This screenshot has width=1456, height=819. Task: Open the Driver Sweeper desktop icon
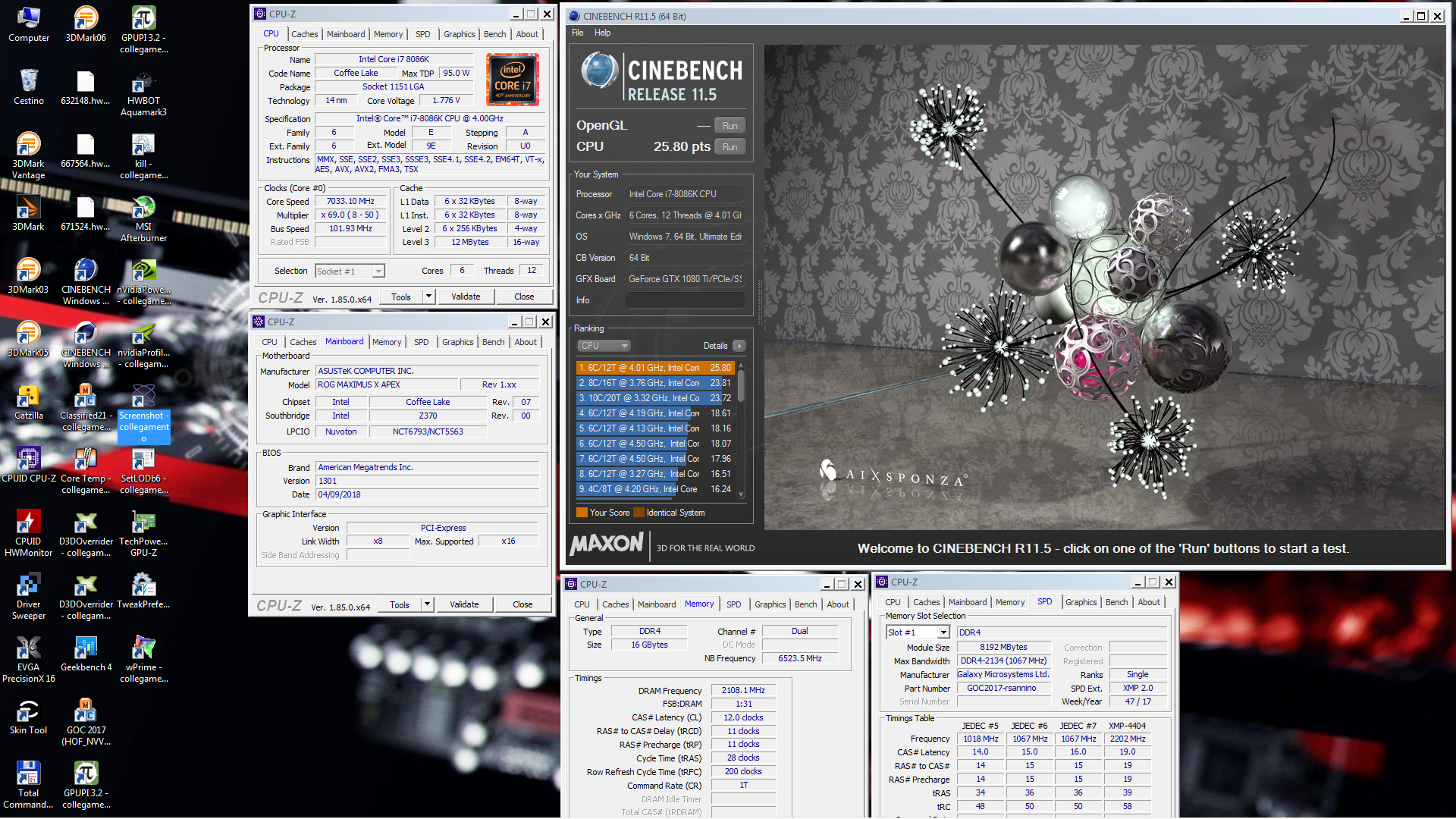click(x=29, y=597)
